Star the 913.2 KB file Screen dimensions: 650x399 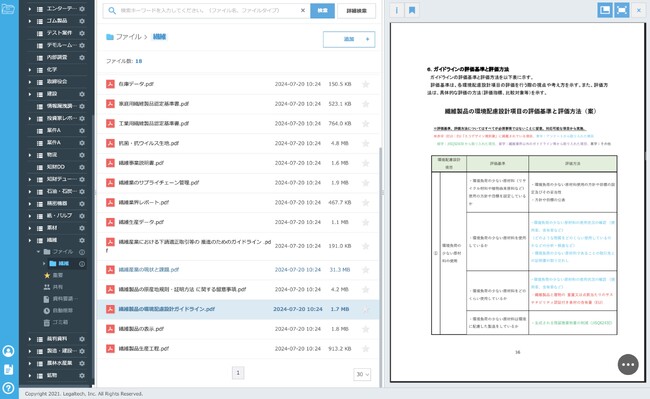pos(366,349)
